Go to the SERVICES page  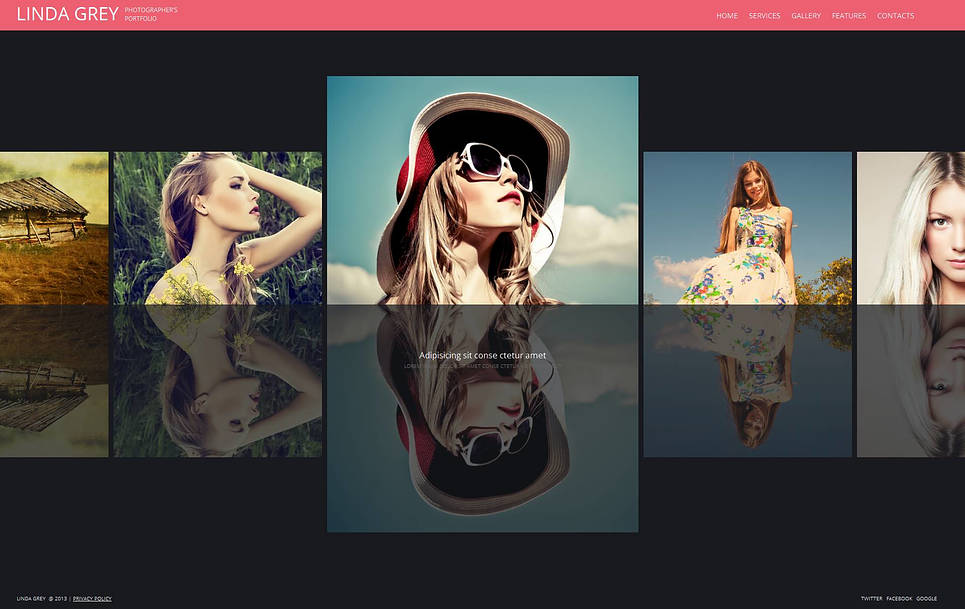764,16
